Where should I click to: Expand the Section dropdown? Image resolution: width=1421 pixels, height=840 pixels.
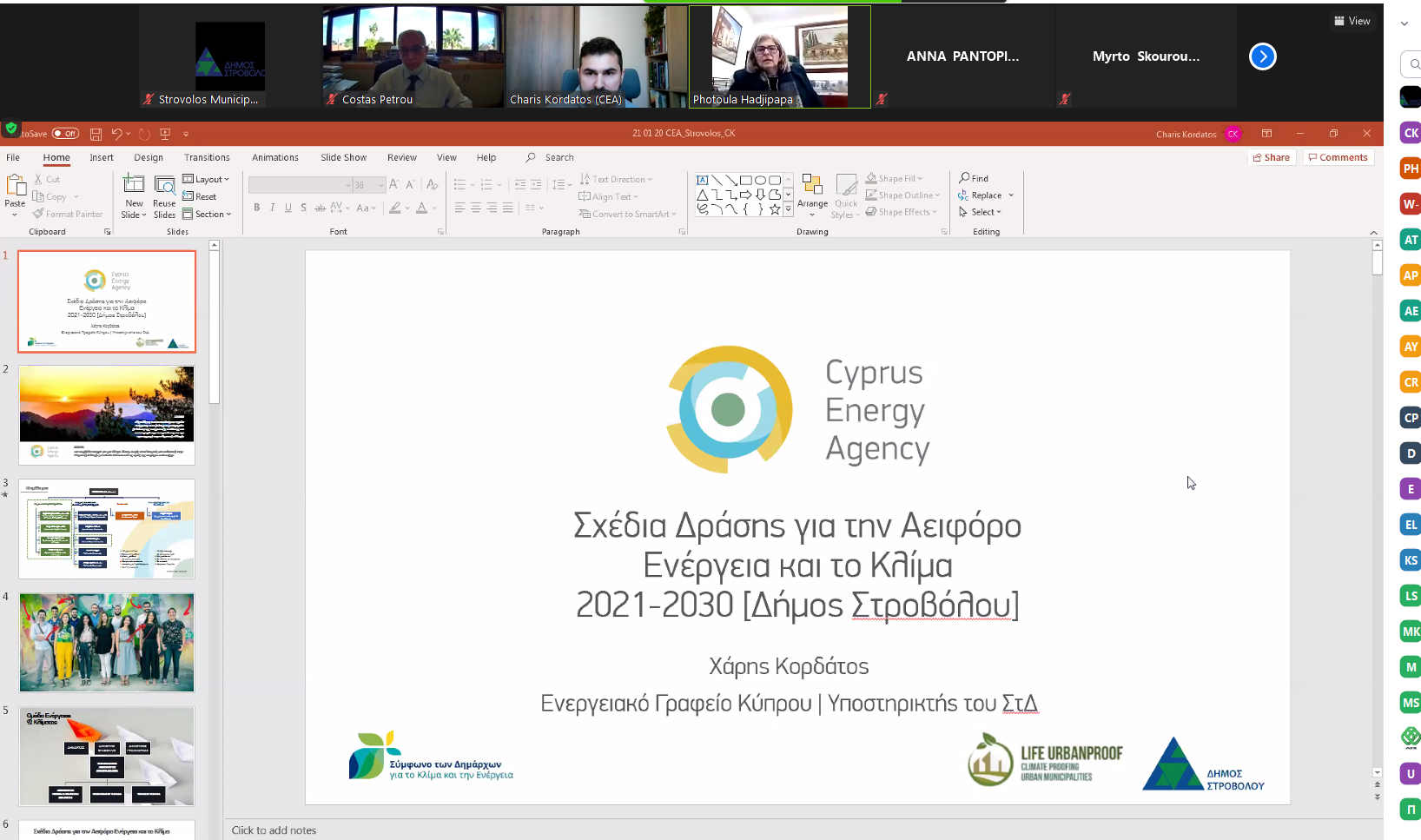click(207, 214)
